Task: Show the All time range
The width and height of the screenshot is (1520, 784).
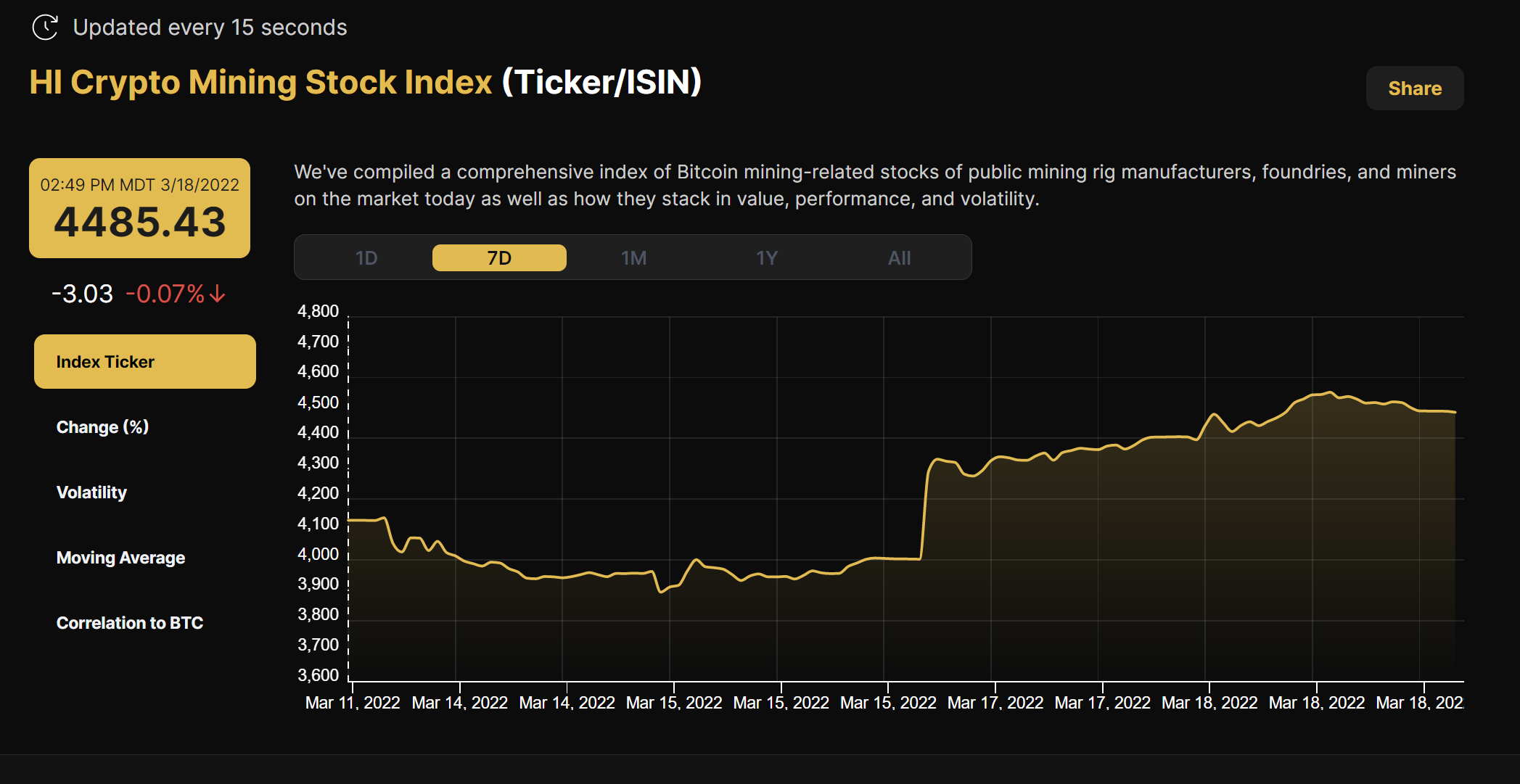Action: point(900,257)
